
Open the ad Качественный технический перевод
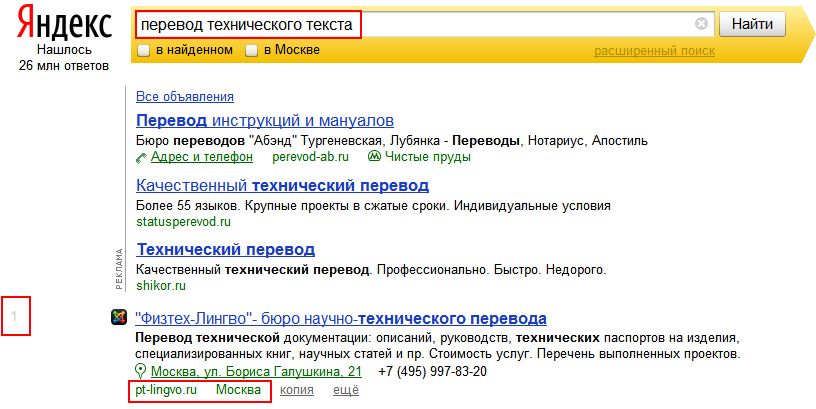click(x=283, y=186)
